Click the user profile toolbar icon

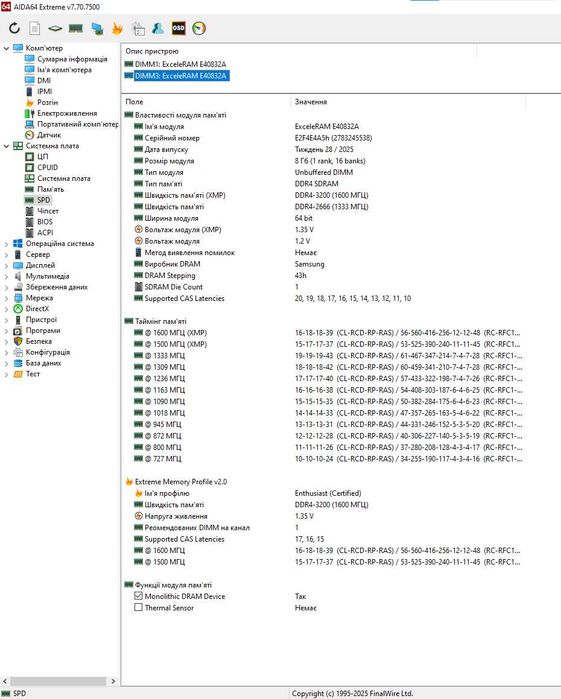158,28
